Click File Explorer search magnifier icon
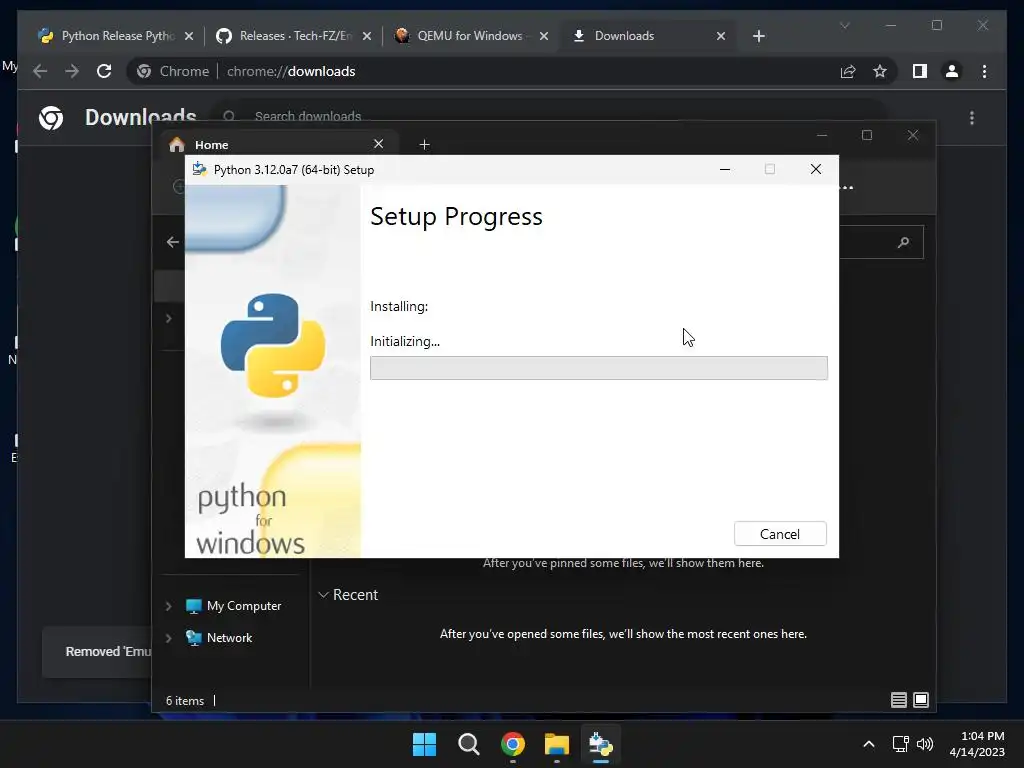Viewport: 1024px width, 768px height. pyautogui.click(x=903, y=242)
